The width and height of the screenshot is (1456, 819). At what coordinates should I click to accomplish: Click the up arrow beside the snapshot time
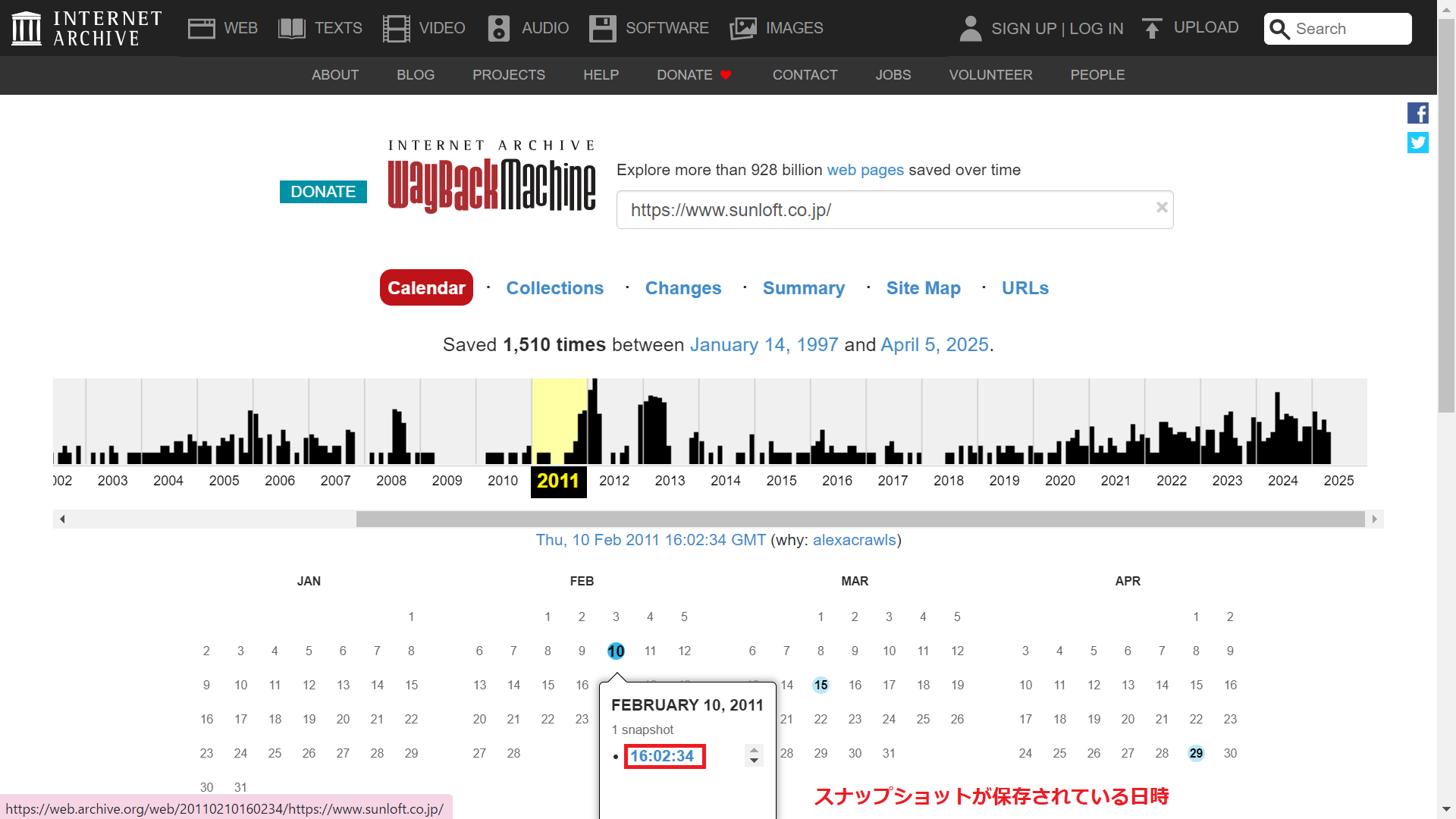tap(754, 751)
